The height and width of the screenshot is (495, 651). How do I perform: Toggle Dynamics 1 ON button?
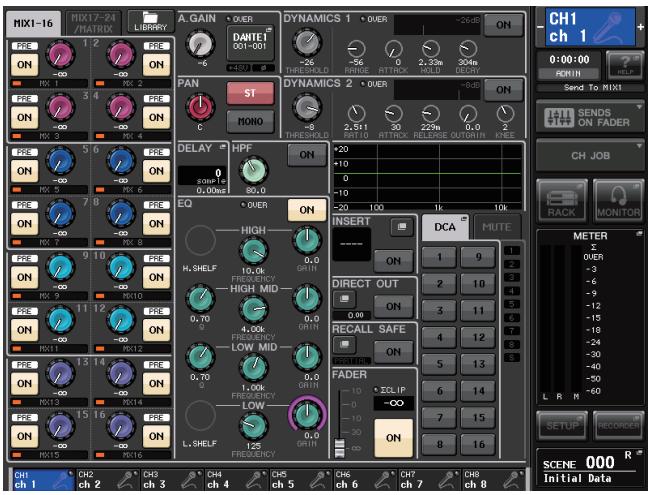tap(503, 25)
